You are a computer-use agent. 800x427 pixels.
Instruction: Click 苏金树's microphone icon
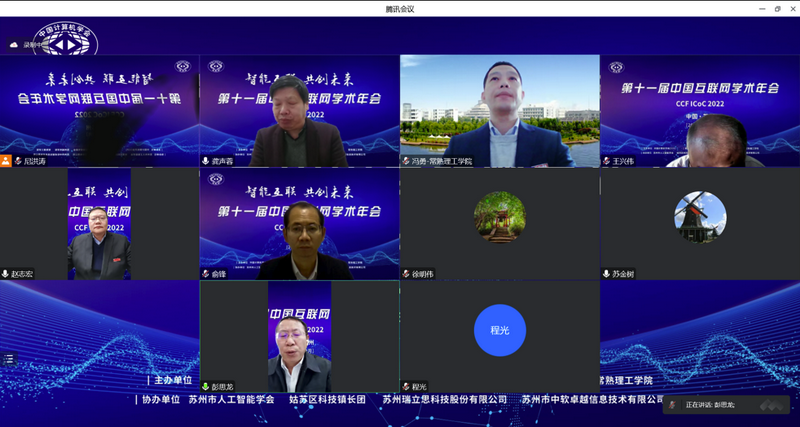click(x=606, y=274)
